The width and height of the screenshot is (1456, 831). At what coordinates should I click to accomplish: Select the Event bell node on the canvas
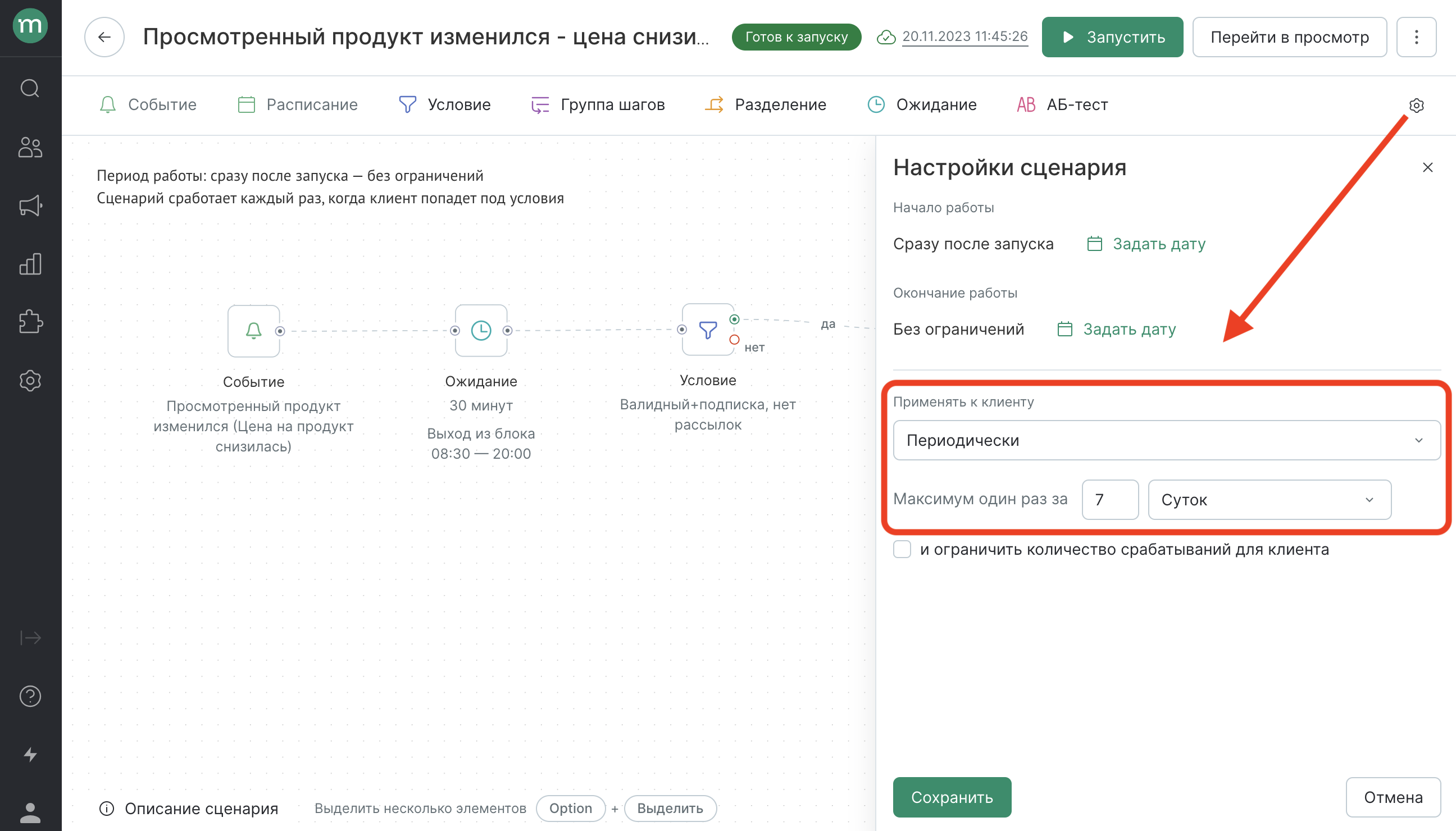click(253, 331)
